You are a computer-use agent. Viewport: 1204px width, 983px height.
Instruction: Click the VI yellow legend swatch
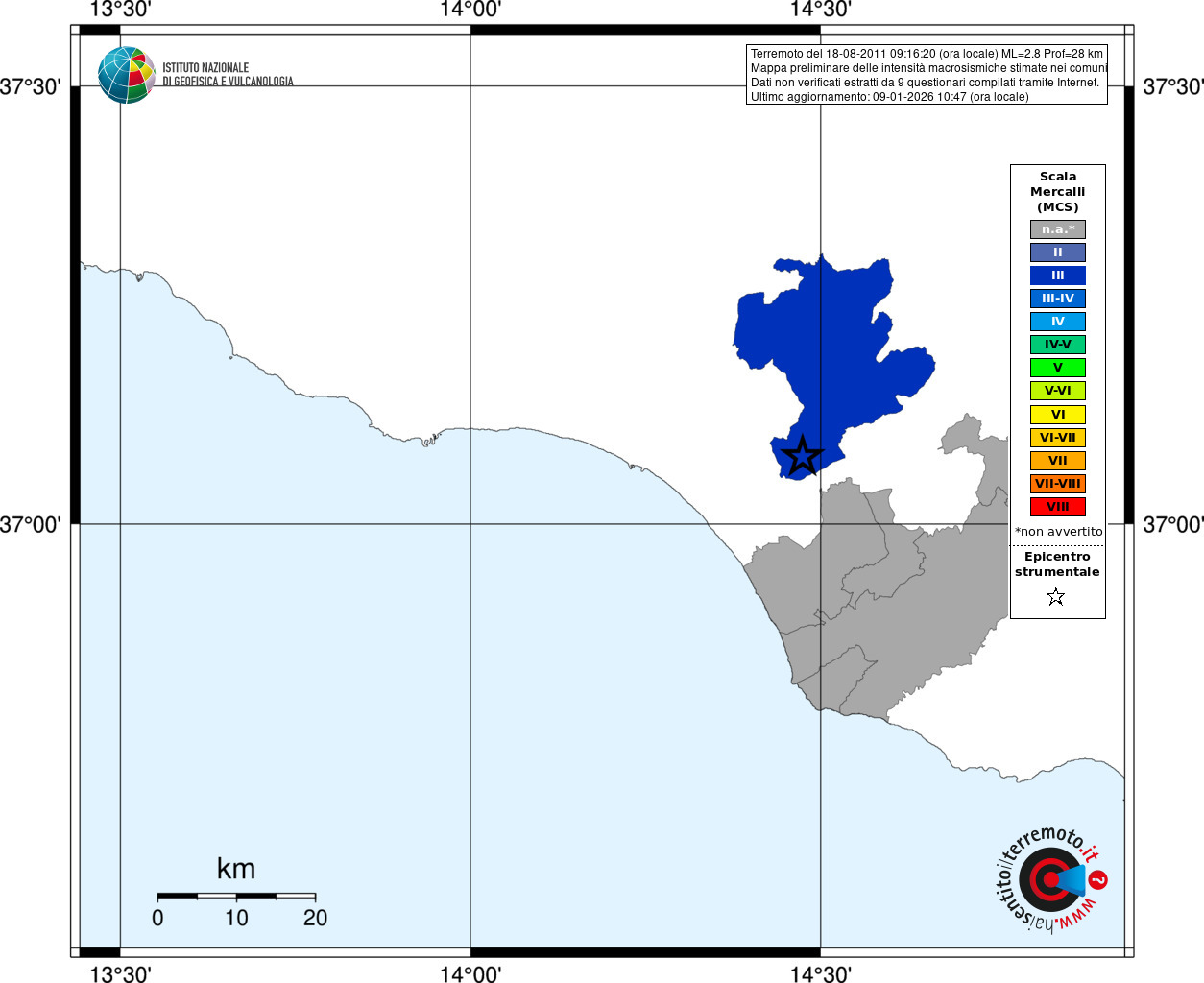point(1058,415)
